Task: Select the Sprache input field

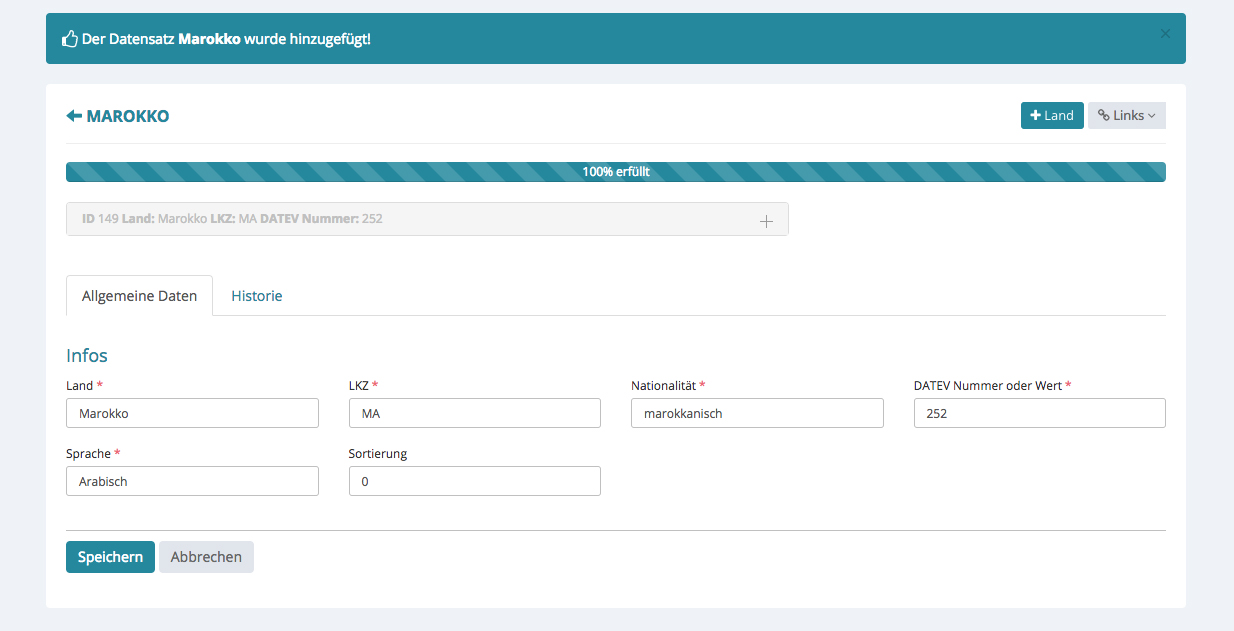Action: (192, 481)
